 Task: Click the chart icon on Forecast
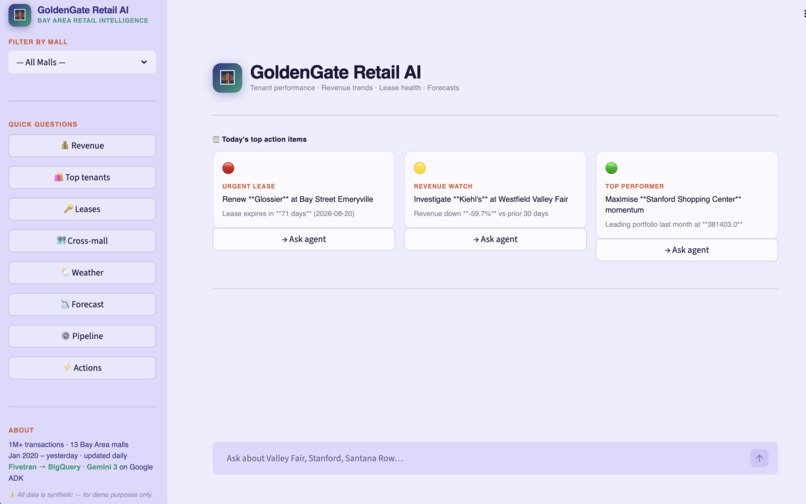pos(65,304)
